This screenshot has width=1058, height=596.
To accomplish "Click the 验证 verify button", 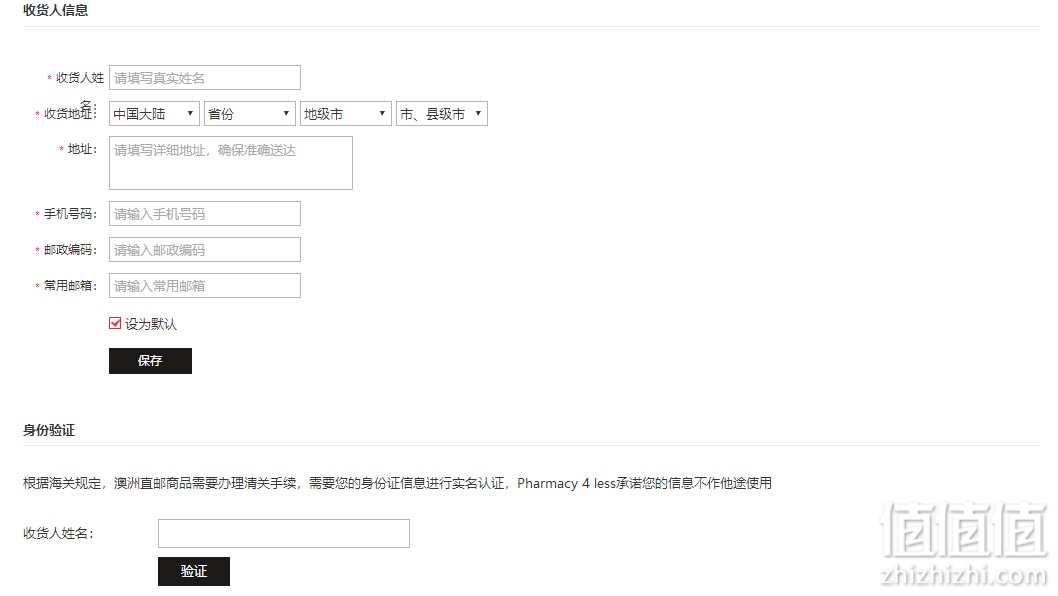I will click(194, 571).
